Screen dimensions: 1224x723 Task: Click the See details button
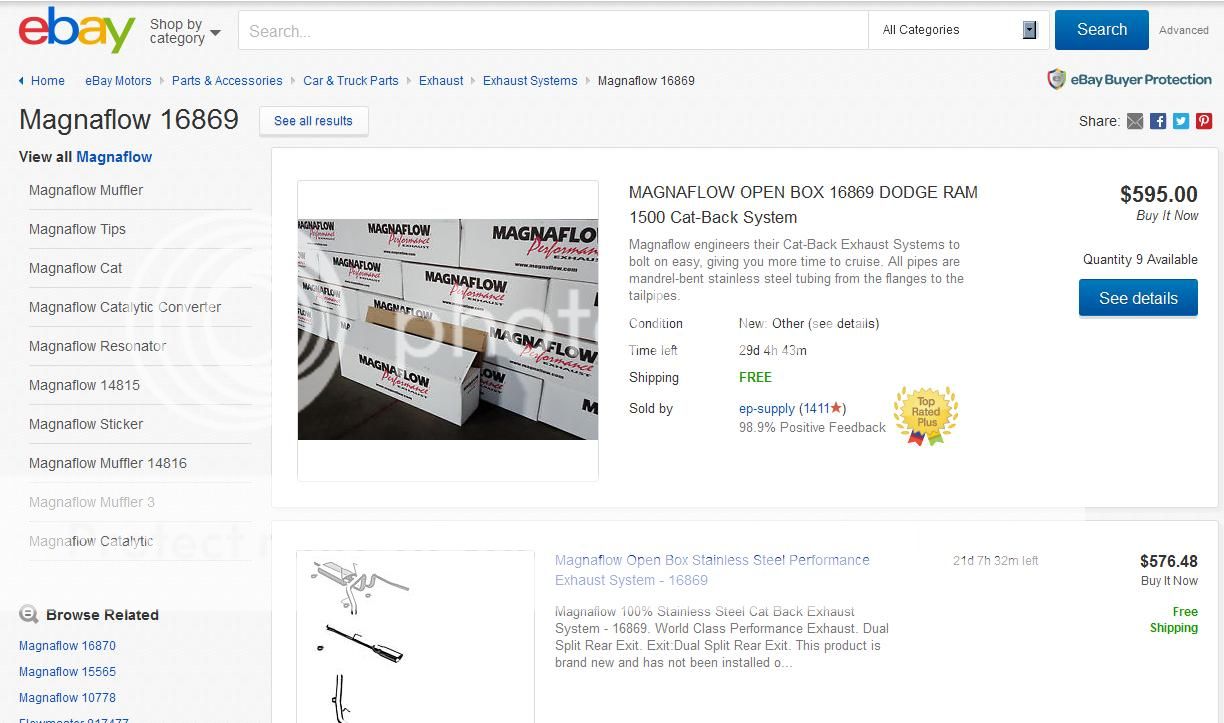pos(1138,298)
